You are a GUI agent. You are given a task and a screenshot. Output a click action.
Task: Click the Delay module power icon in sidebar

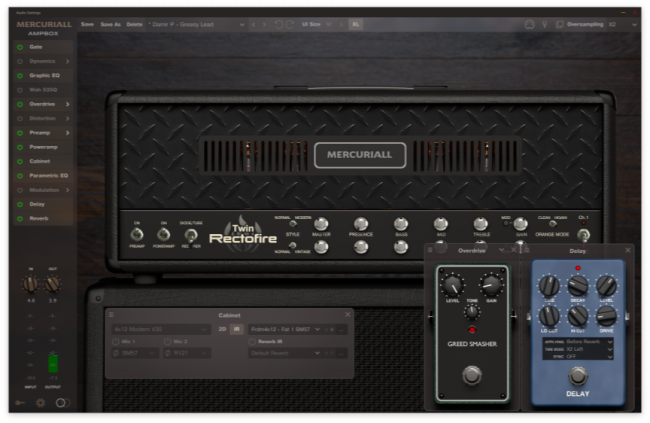(x=18, y=203)
